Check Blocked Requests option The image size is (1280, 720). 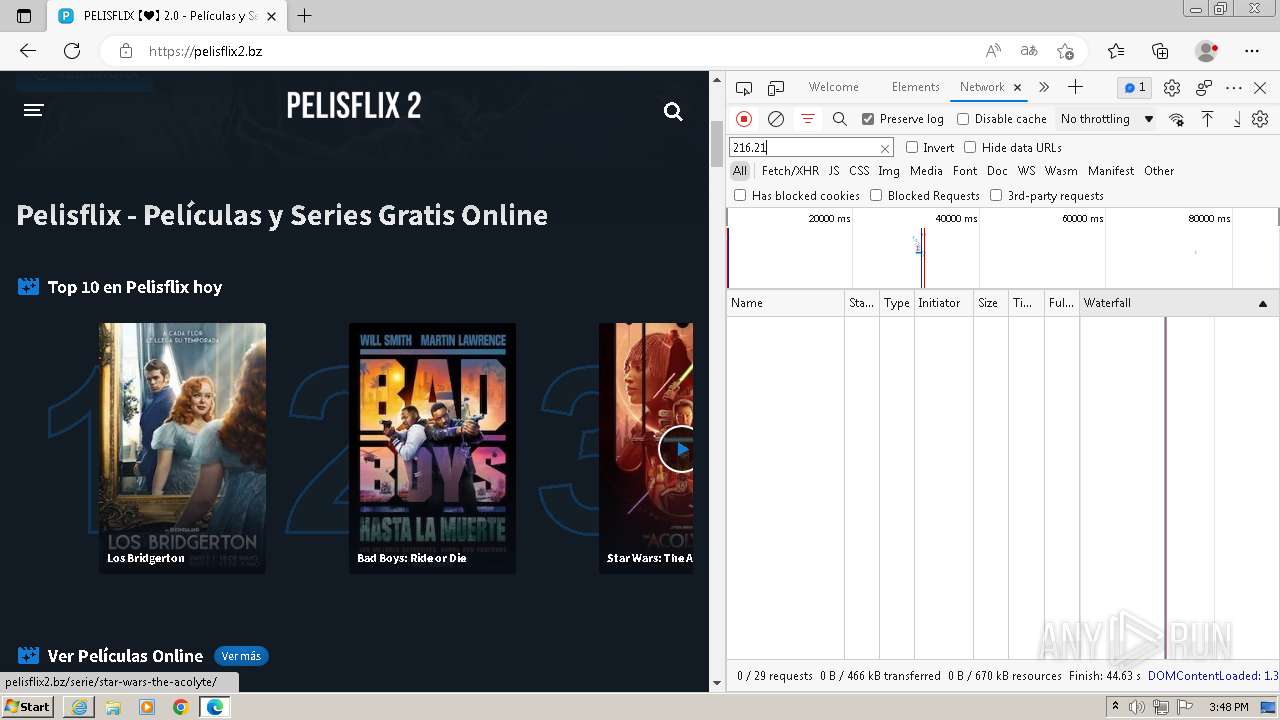pyautogui.click(x=876, y=195)
